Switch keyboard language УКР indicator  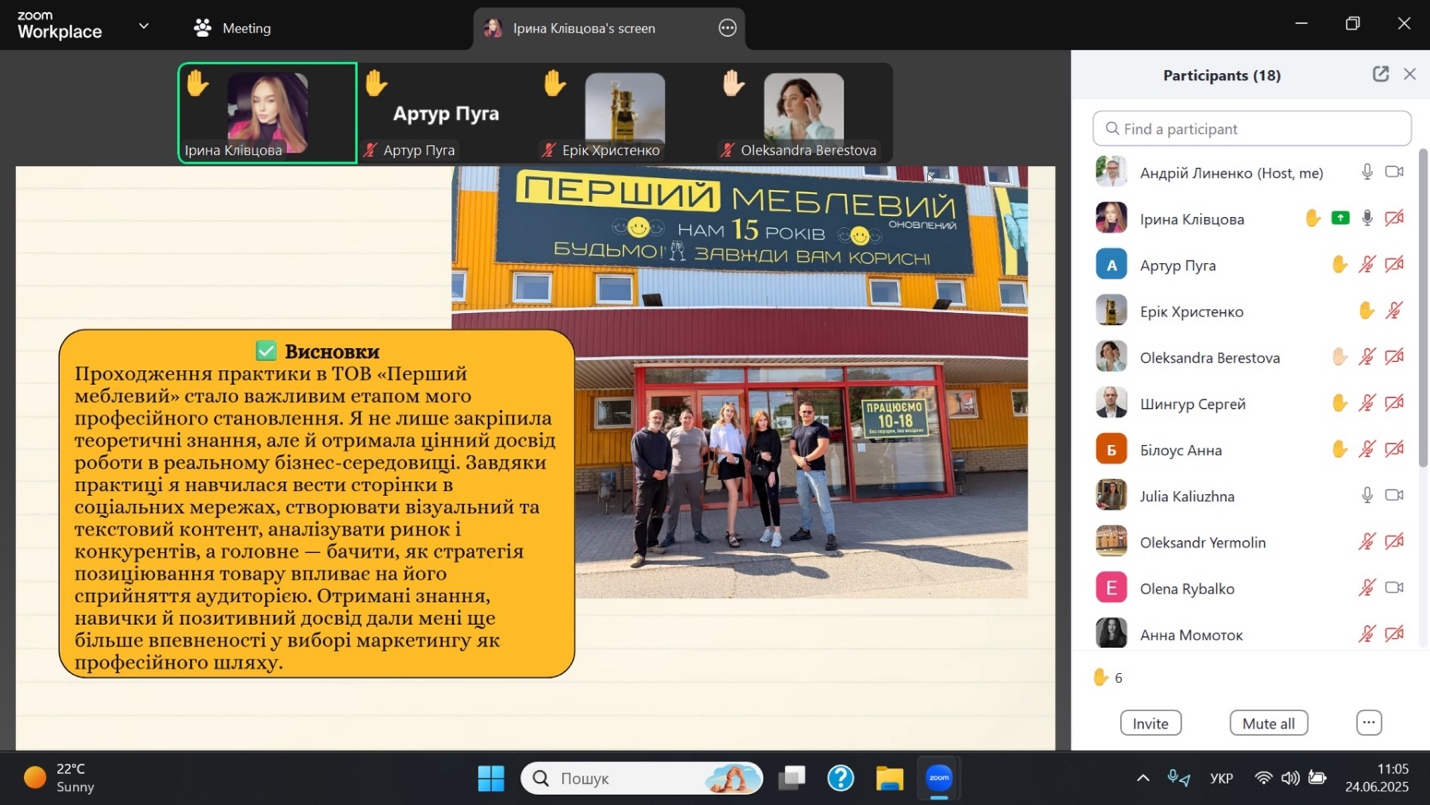click(1221, 778)
